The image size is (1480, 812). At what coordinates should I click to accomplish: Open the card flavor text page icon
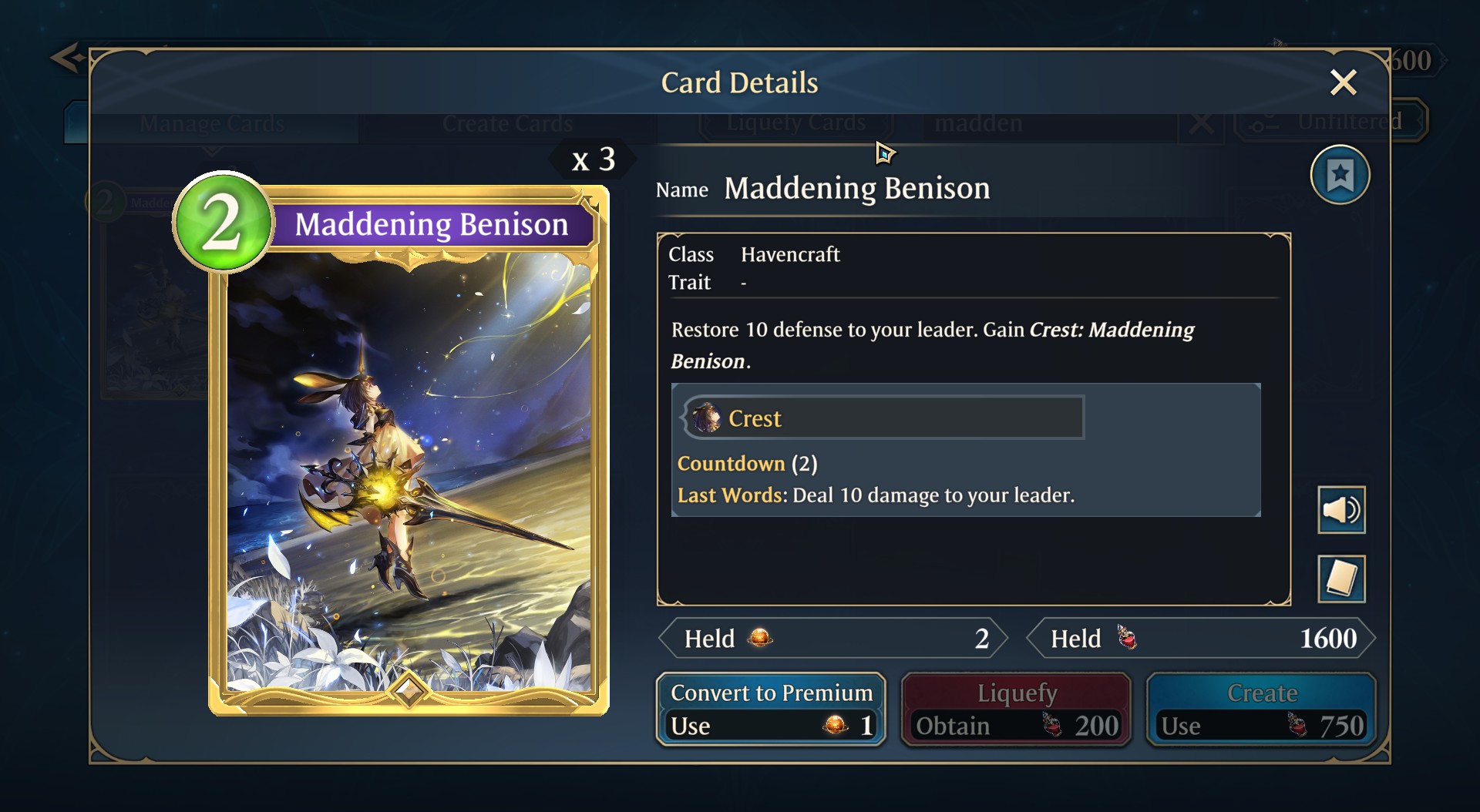(1341, 579)
